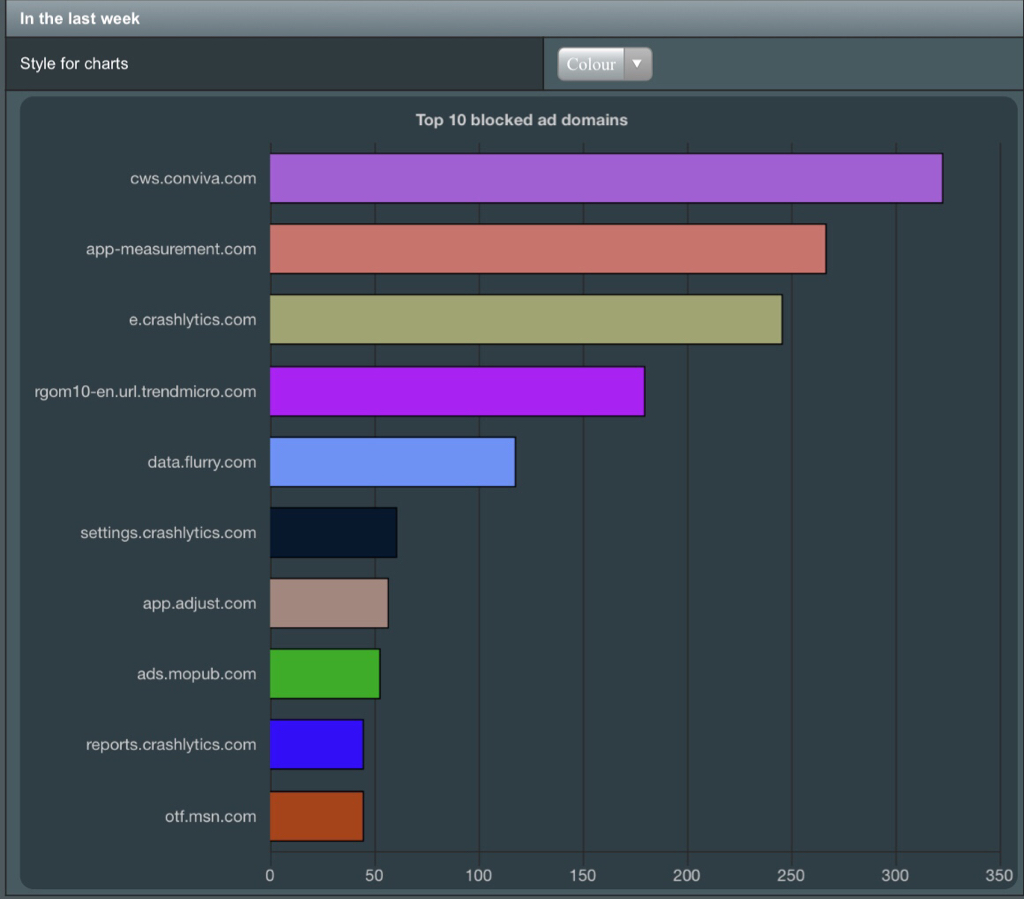This screenshot has width=1024, height=899.
Task: Select the reports.crashlytics.com blue bar
Action: click(317, 744)
